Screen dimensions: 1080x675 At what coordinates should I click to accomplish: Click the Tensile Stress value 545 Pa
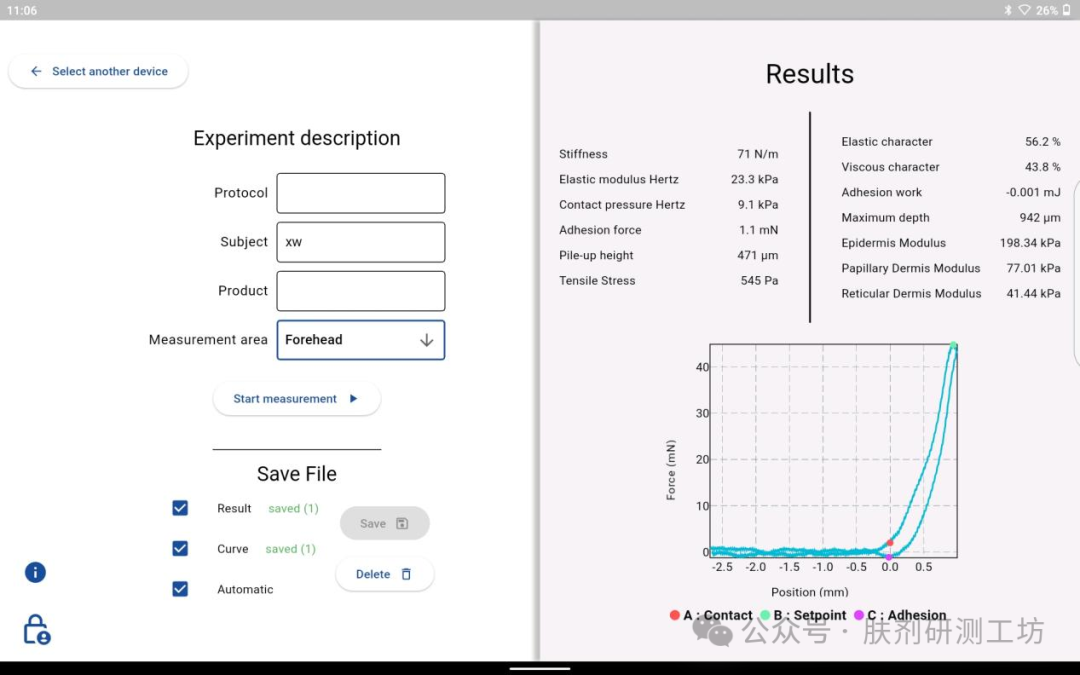[x=759, y=281]
